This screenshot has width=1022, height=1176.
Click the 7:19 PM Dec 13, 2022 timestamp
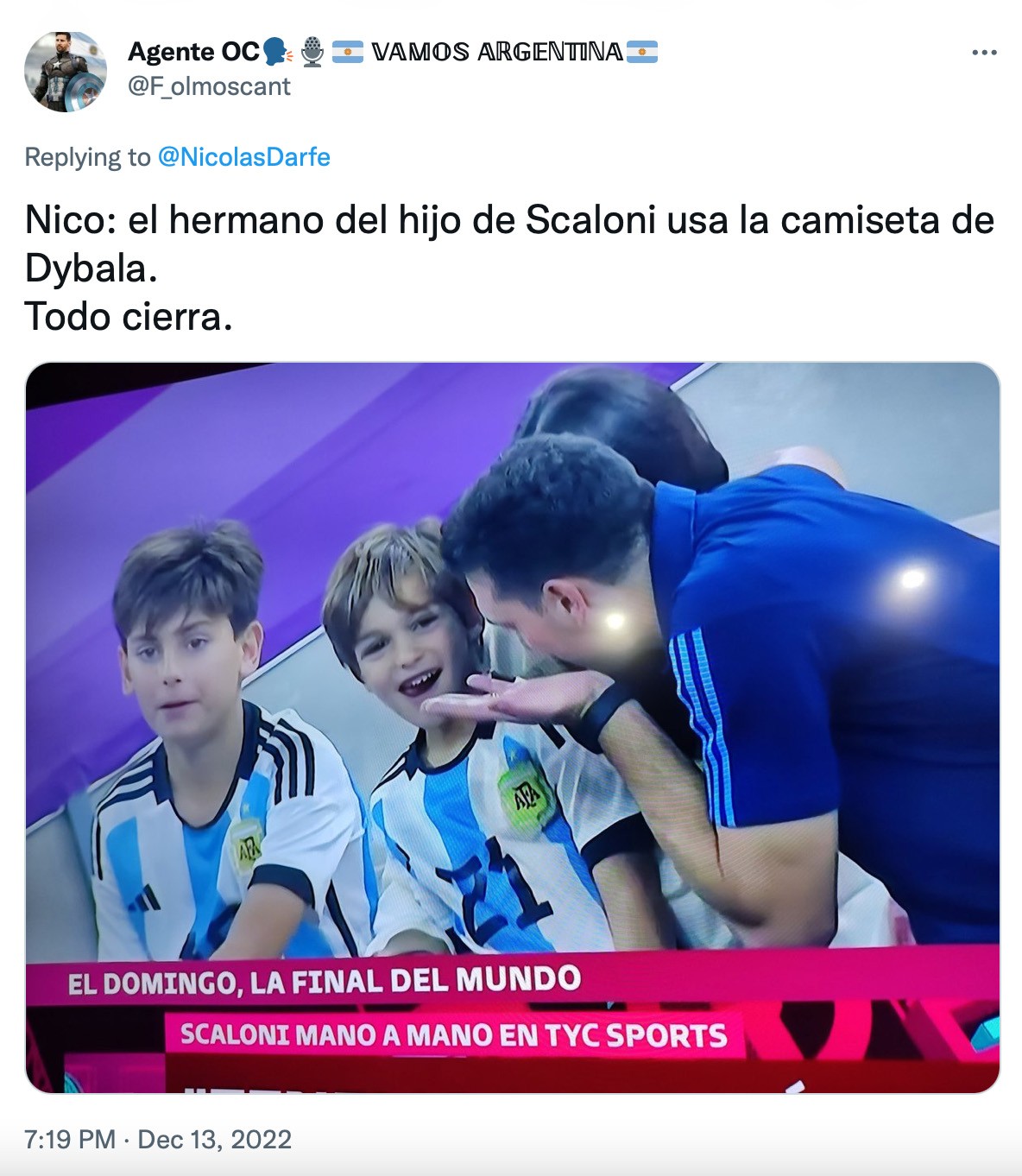pyautogui.click(x=158, y=1140)
